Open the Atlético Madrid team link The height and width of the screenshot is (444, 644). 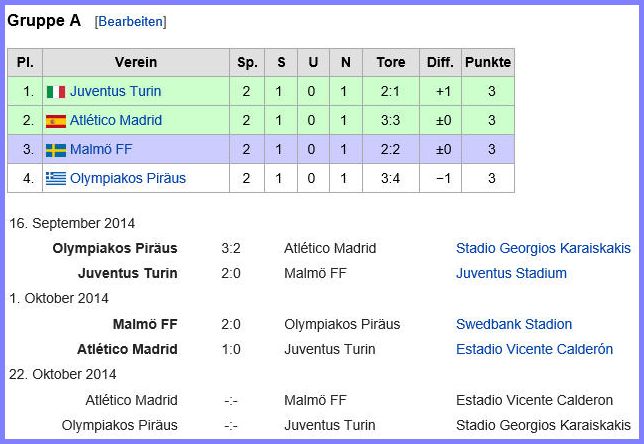(116, 120)
